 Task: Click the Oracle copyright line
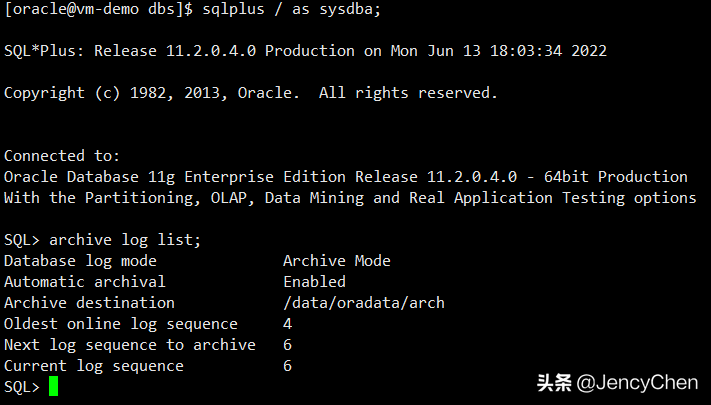click(250, 93)
